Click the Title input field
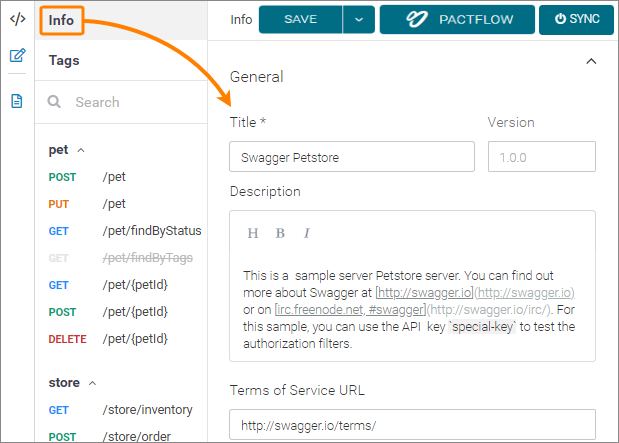The height and width of the screenshot is (443, 619). pos(351,157)
